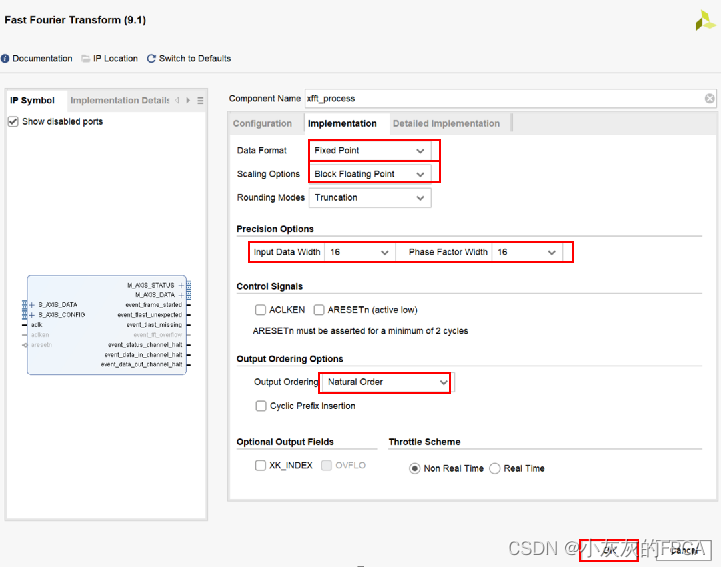Select Real Time throttle scheme
Screen dimensions: 721x567
point(495,469)
